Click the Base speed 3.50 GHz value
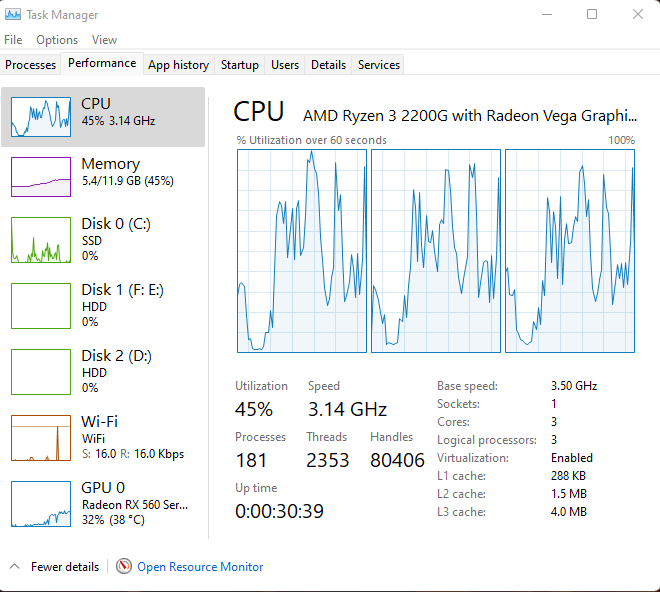 click(574, 386)
